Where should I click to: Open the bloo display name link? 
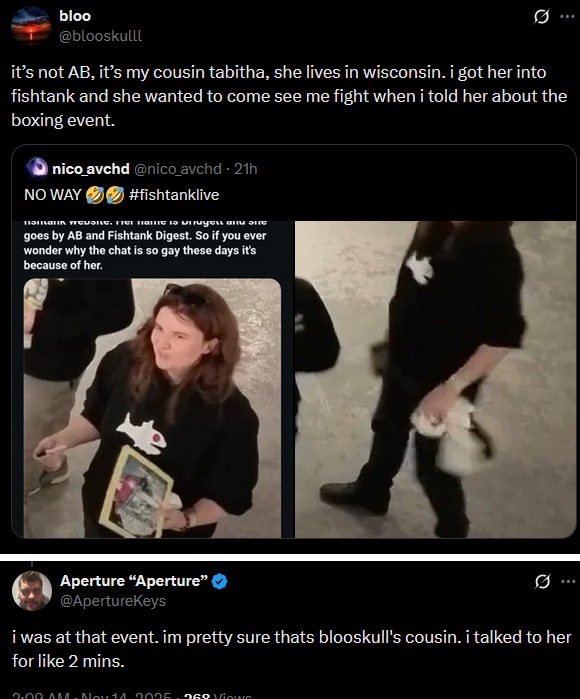pos(75,16)
